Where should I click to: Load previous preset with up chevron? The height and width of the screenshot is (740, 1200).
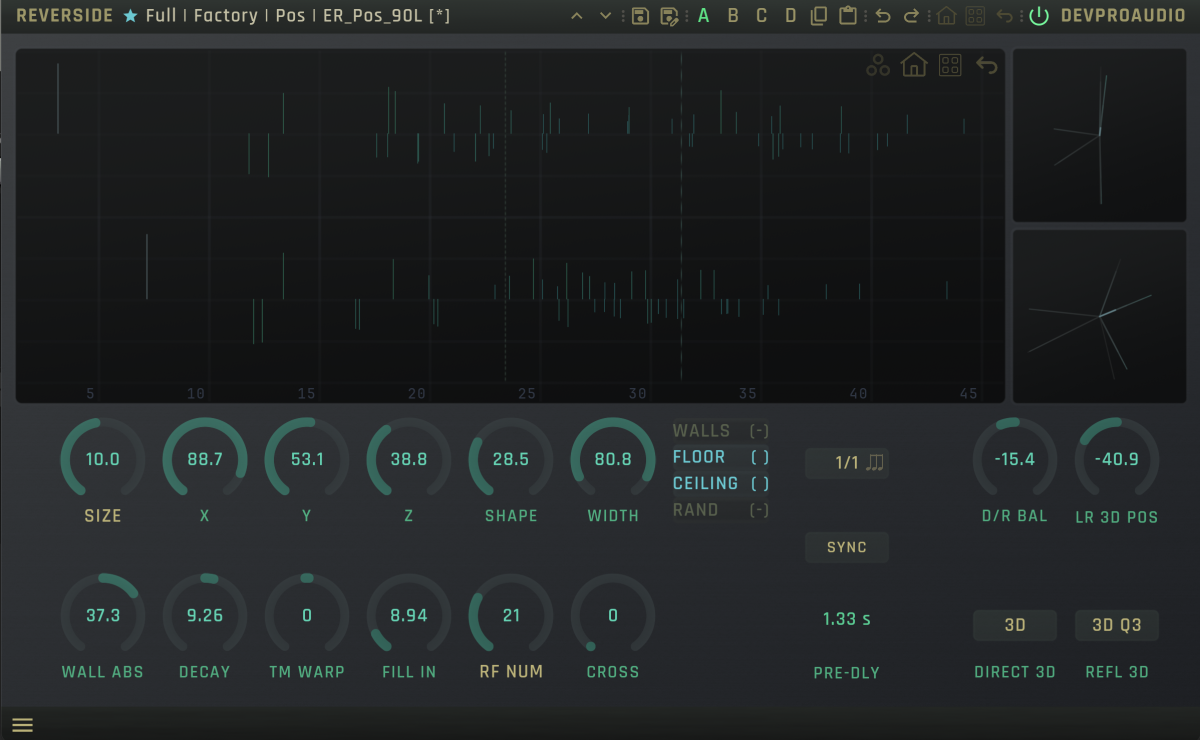point(576,16)
